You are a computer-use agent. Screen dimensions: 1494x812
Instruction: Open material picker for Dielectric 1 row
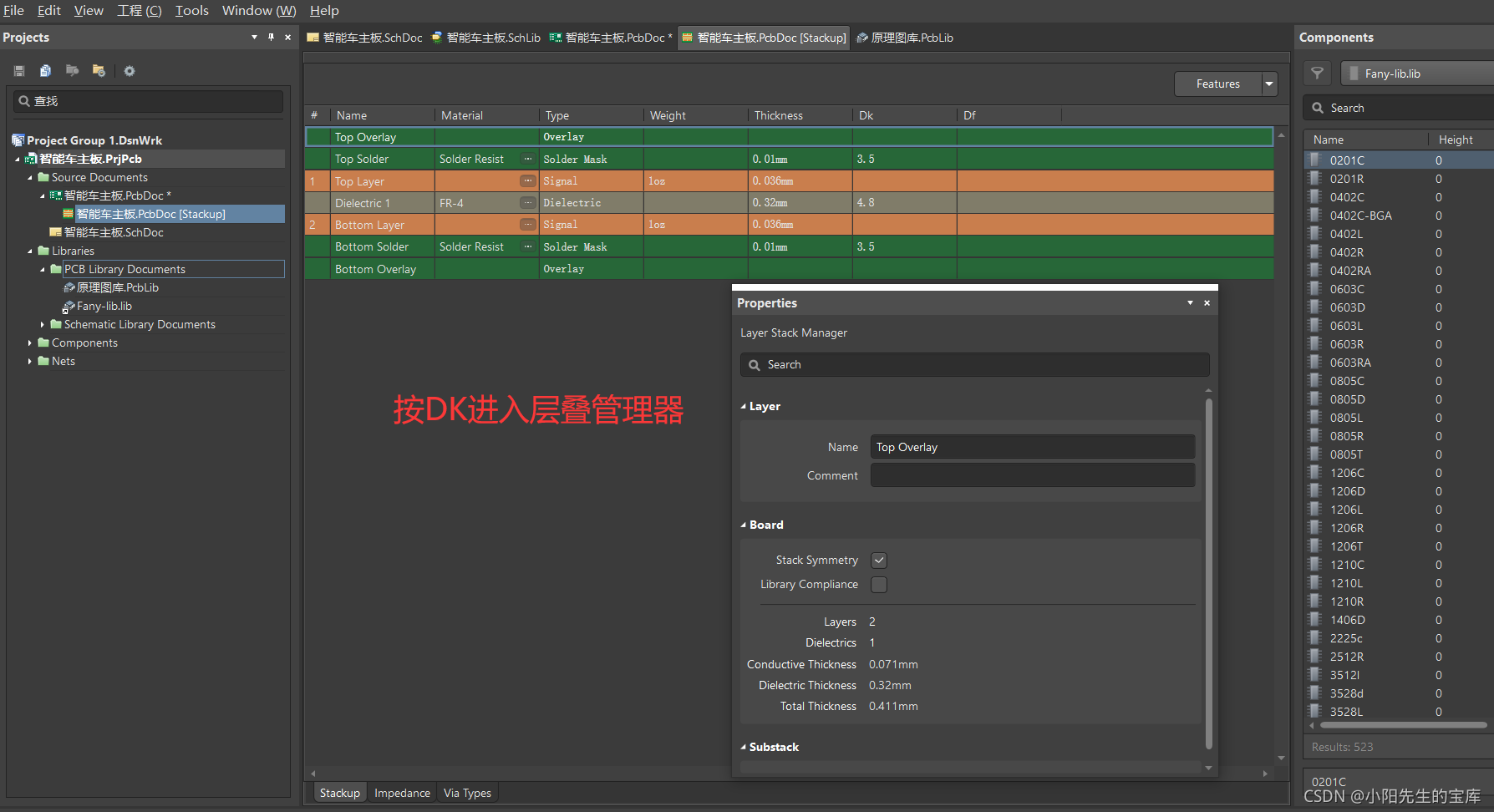point(528,202)
